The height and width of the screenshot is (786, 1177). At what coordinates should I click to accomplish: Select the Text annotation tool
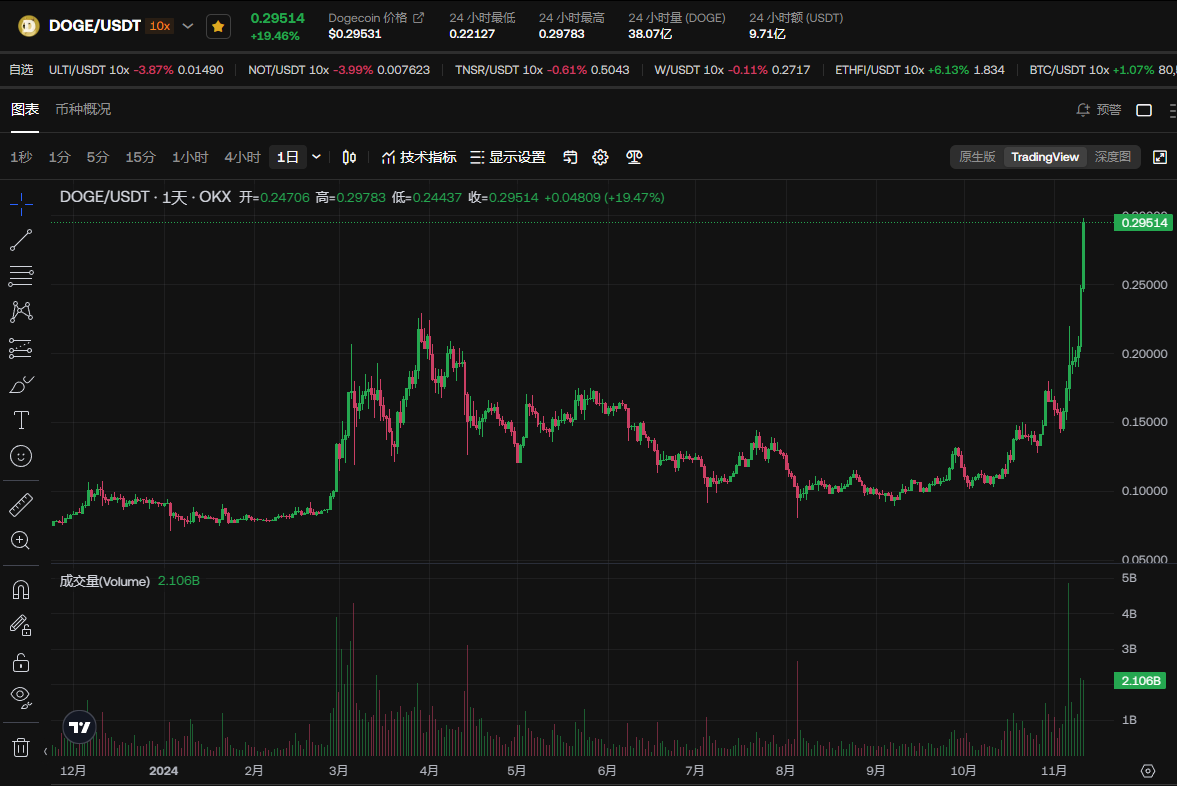pos(21,419)
